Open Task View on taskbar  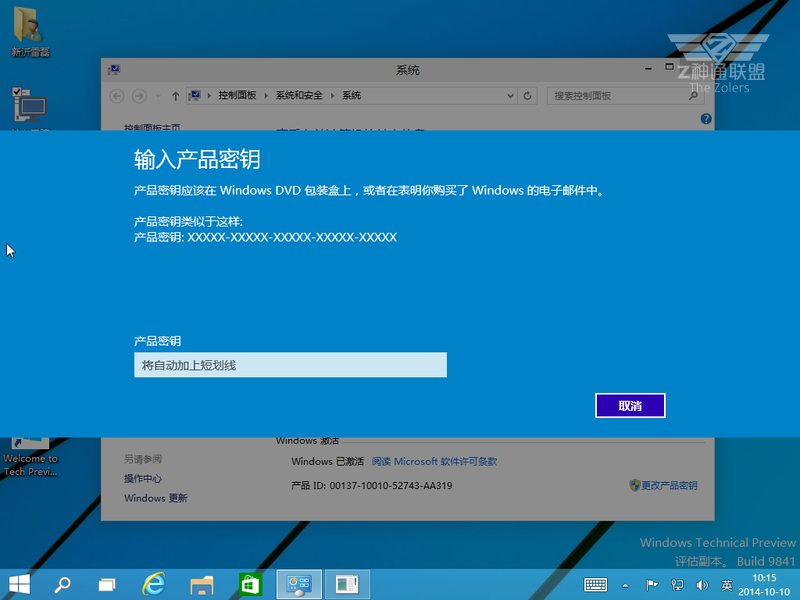click(107, 584)
